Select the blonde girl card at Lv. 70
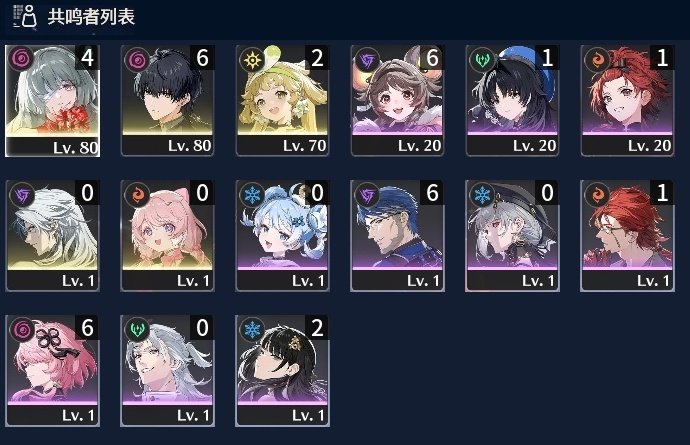Screen dimensions: 690x445 tap(282, 101)
